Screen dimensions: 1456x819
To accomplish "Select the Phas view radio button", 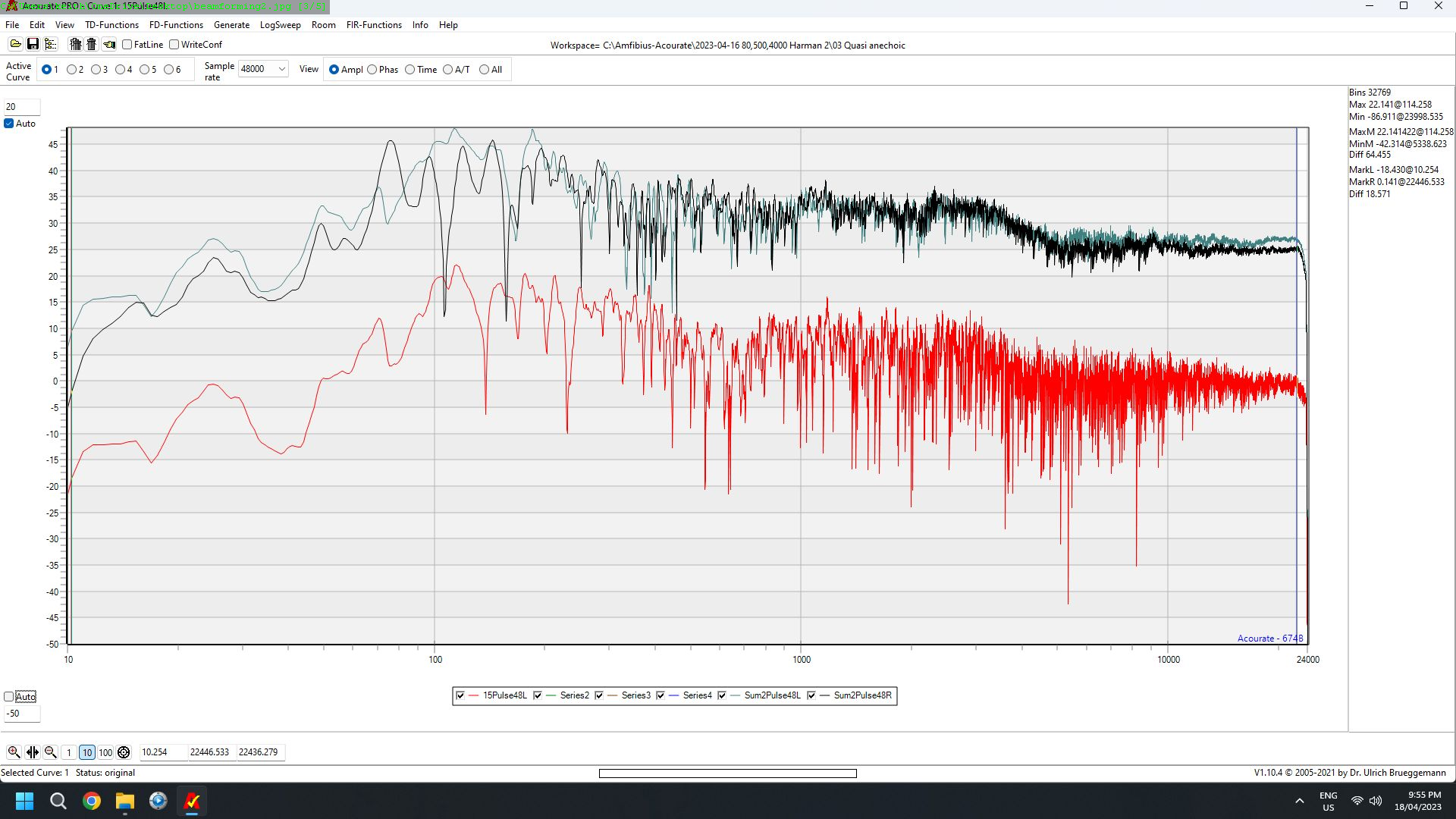I will 372,70.
